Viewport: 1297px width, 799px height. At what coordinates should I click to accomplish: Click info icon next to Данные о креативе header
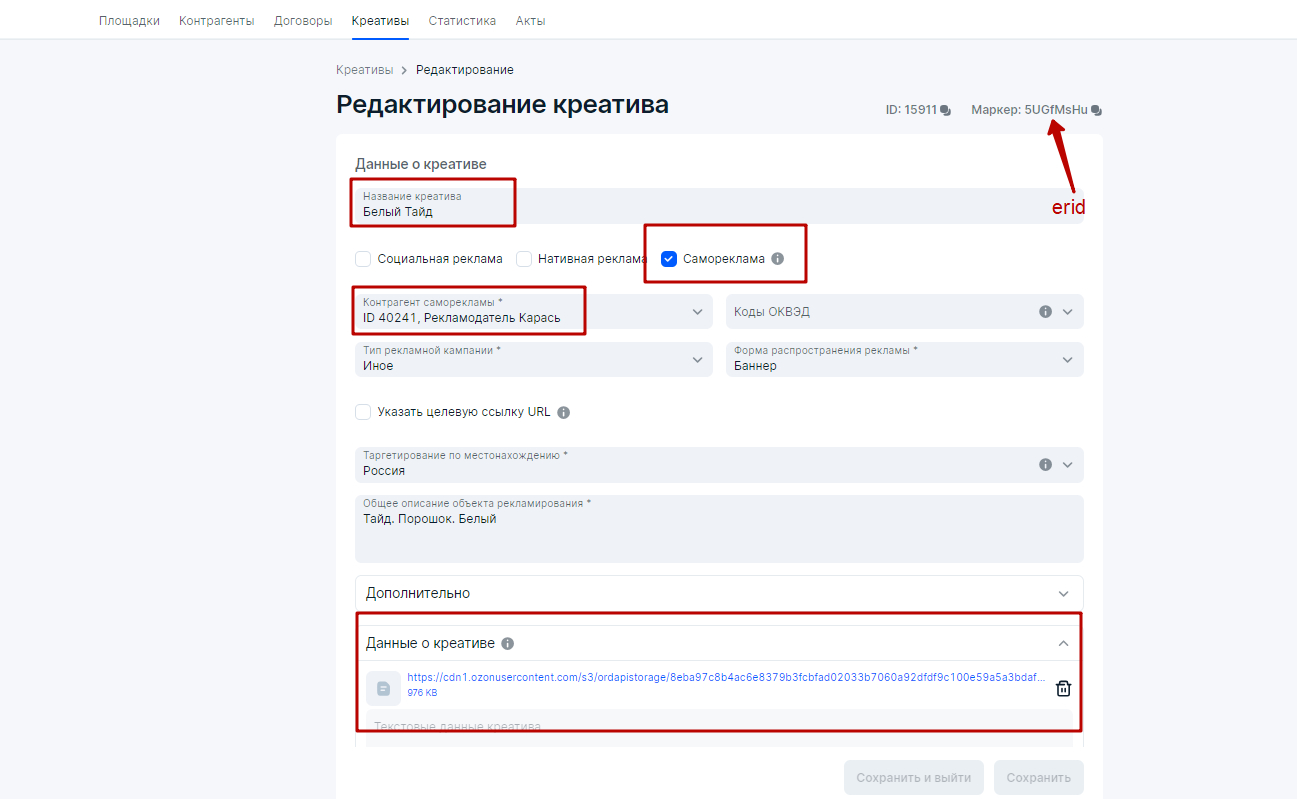(508, 644)
